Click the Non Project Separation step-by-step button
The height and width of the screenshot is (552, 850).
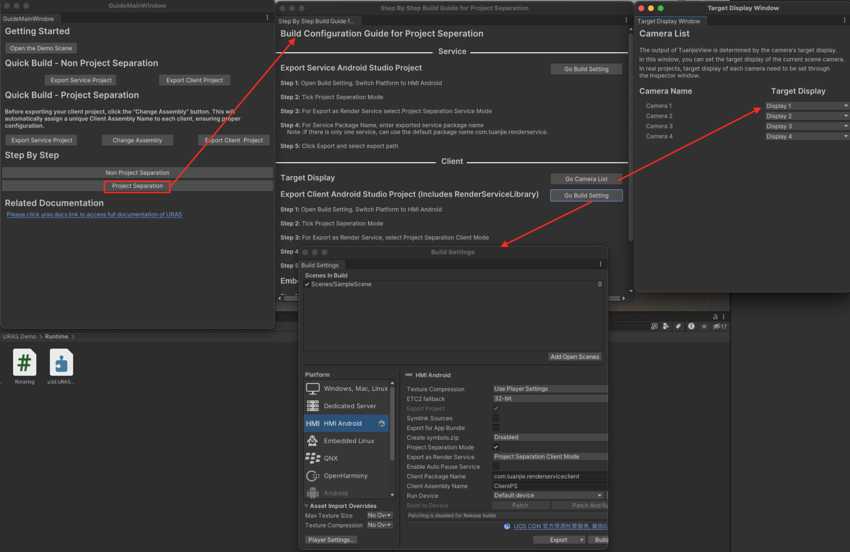137,172
